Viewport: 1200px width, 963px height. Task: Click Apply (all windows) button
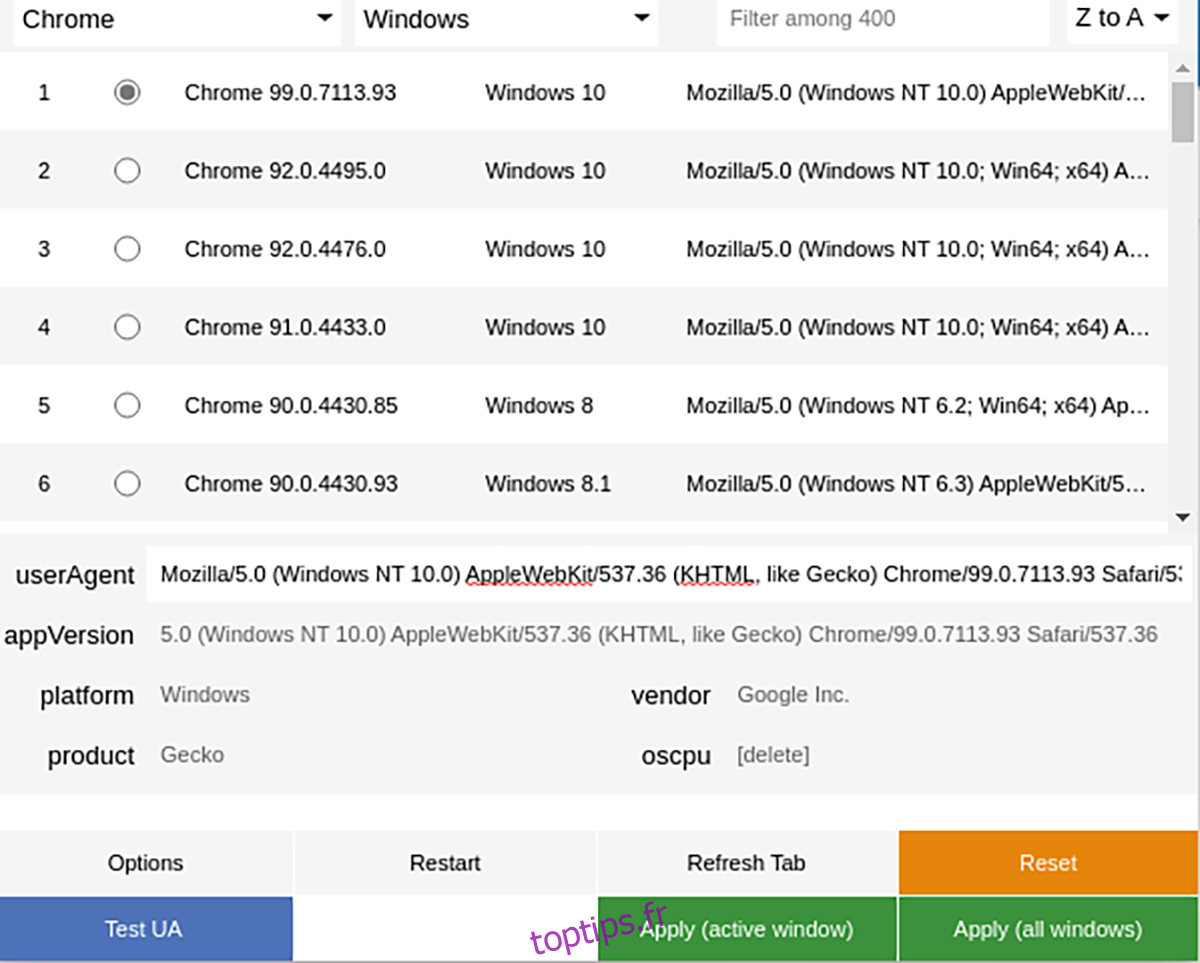[x=1047, y=929]
